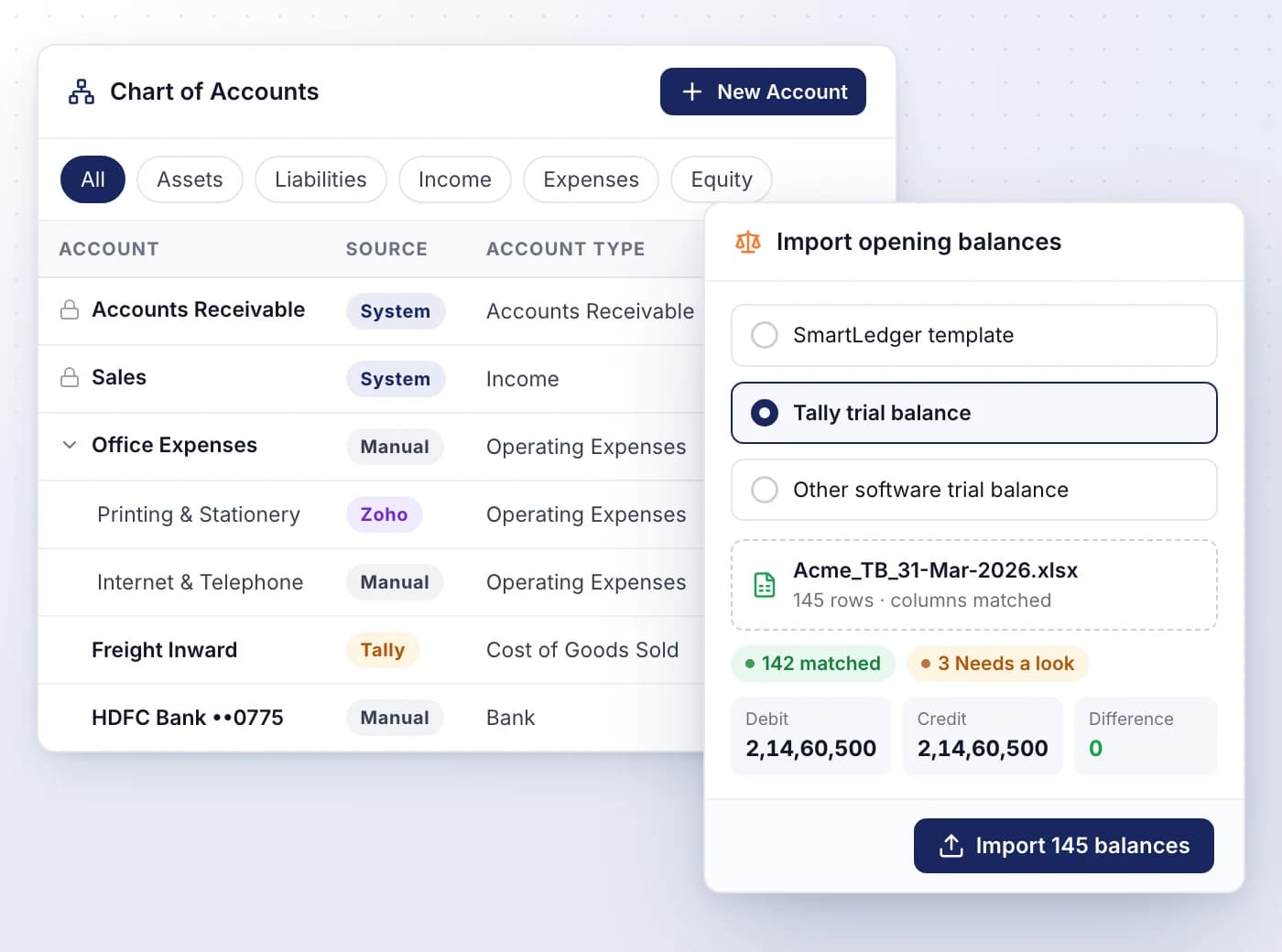This screenshot has height=952, width=1282.
Task: Filter the list by Expenses
Action: 591,179
